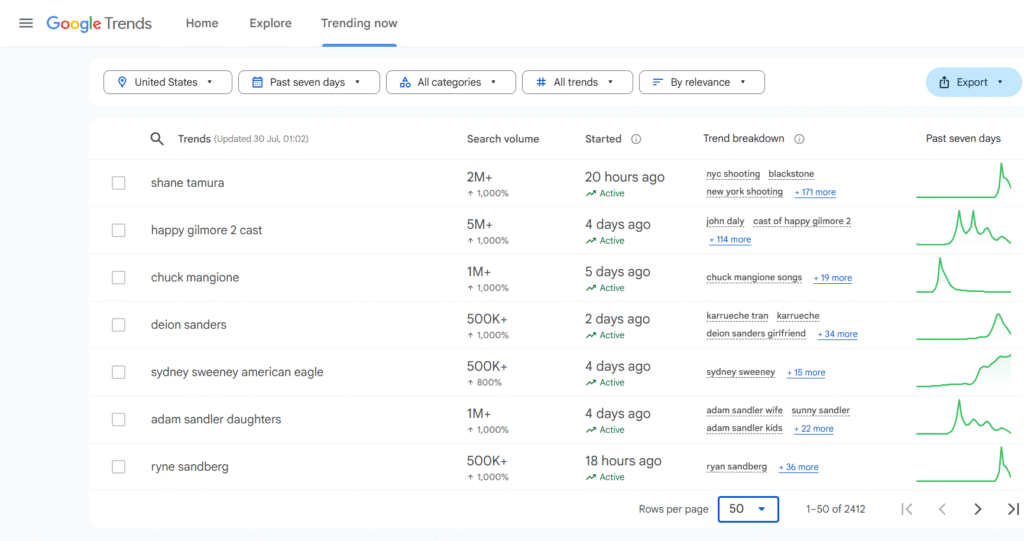Check the deion sanders row checkbox
This screenshot has width=1024, height=541.
tap(118, 325)
